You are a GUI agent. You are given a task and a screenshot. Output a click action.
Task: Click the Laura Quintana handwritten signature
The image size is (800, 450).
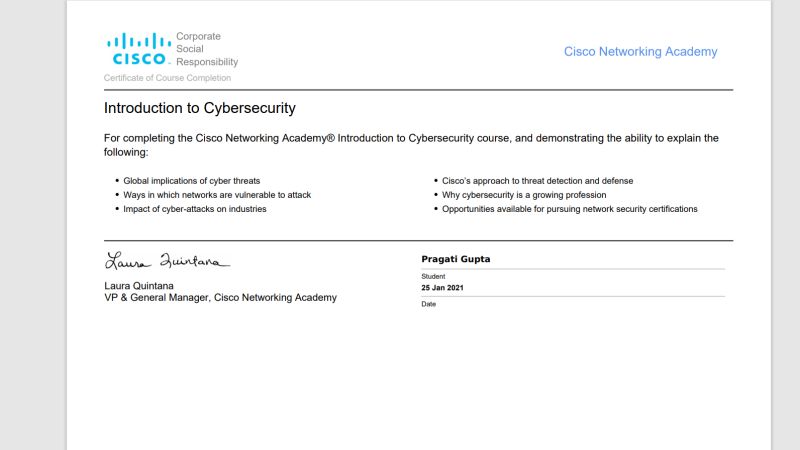pos(167,260)
